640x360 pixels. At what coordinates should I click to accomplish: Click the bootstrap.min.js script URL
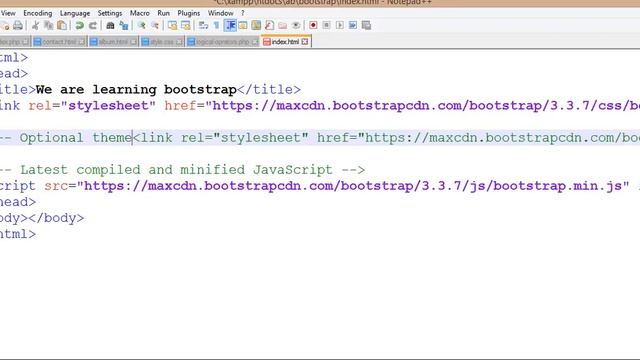click(x=353, y=186)
